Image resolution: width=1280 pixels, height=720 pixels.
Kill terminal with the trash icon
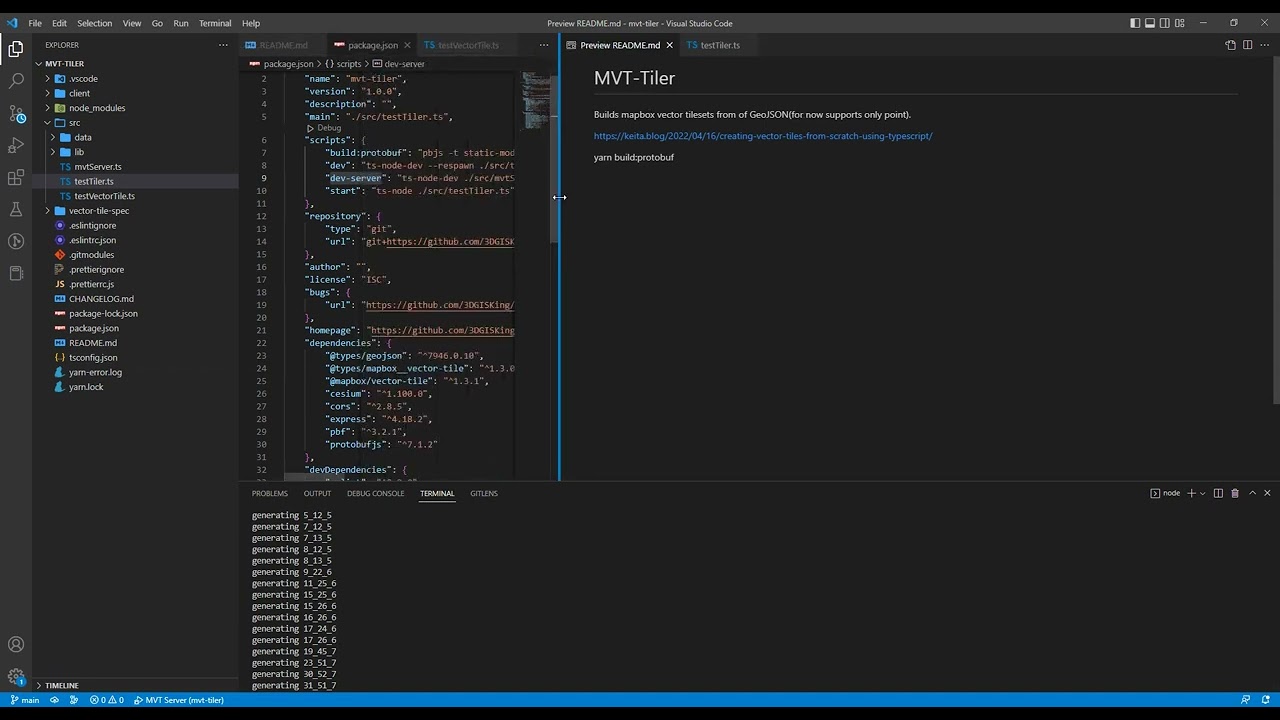pos(1235,493)
